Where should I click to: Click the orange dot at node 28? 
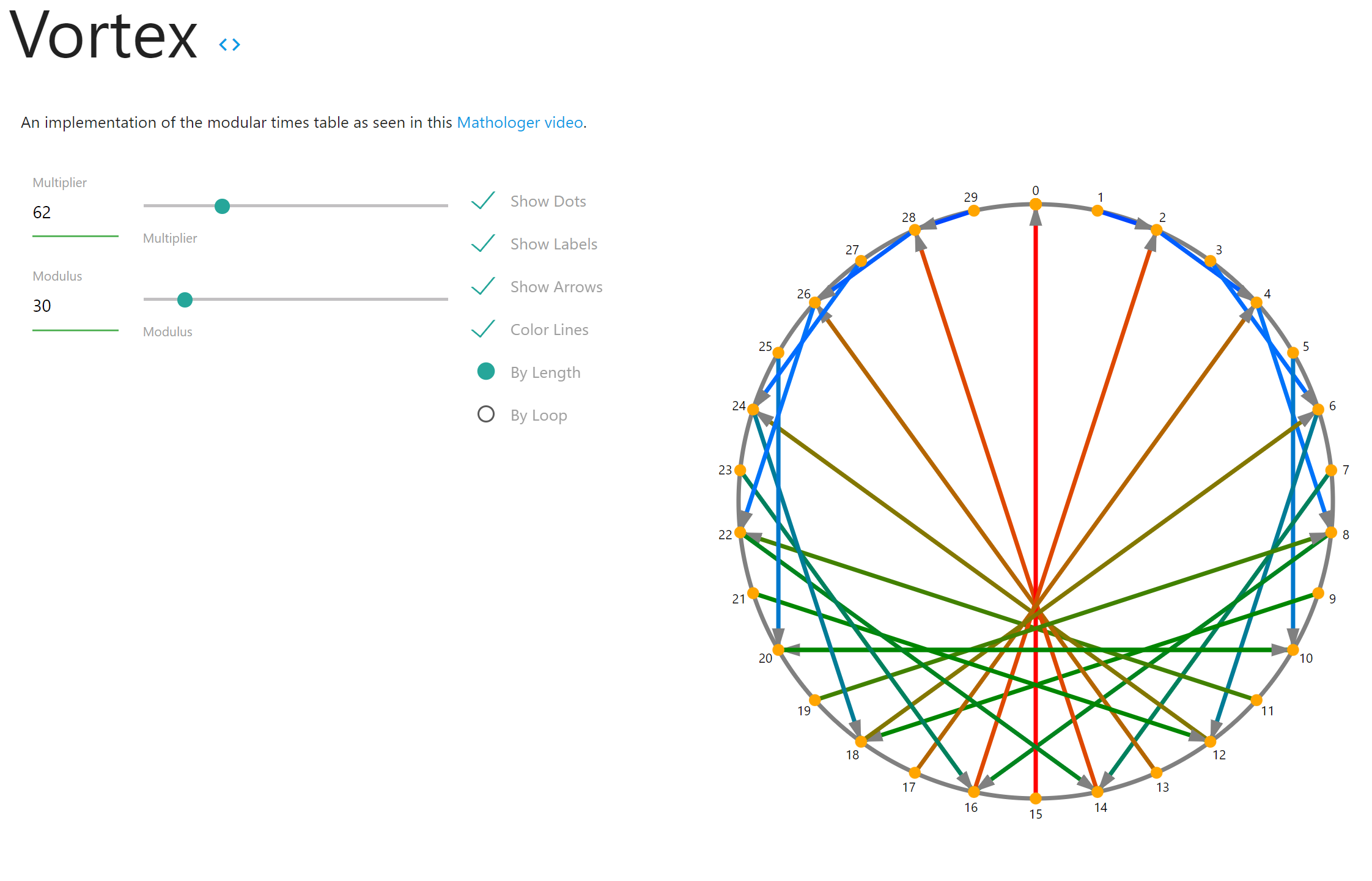click(915, 230)
